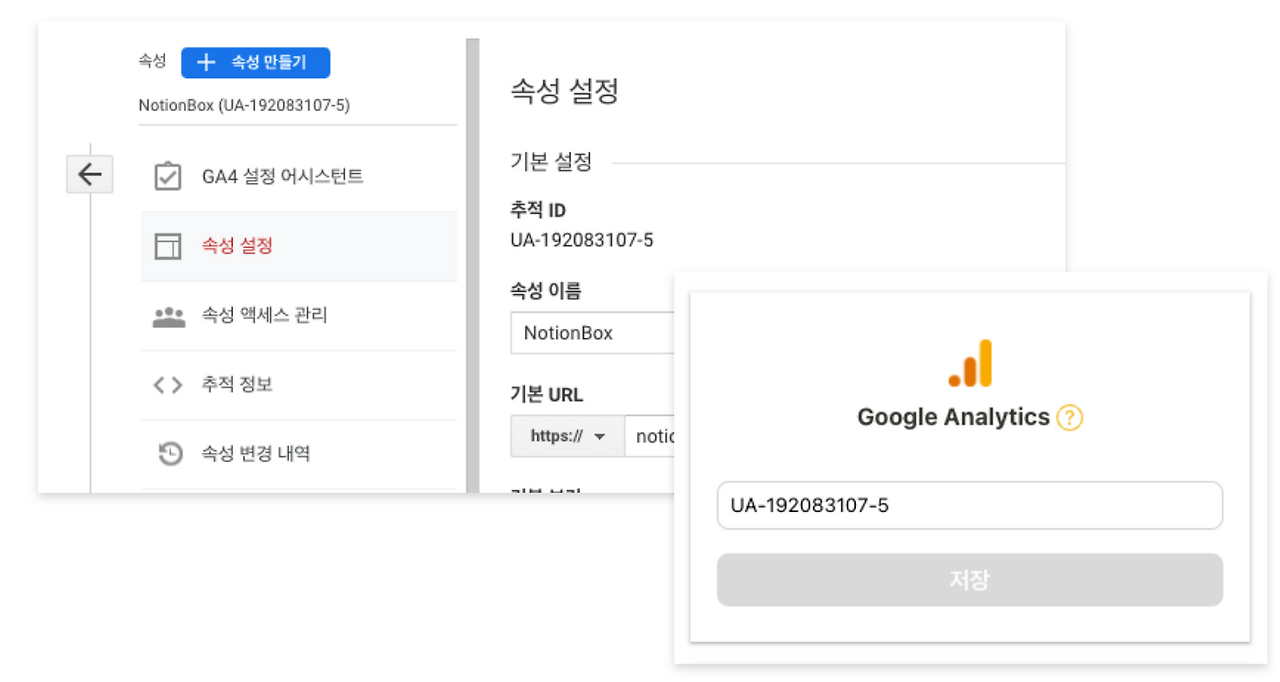
Task: Click the GA4 setup assistant checklist icon
Action: [x=167, y=177]
